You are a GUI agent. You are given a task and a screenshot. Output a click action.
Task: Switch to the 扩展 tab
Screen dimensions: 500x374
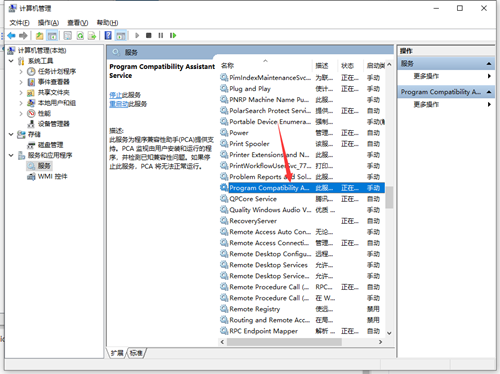[117, 353]
